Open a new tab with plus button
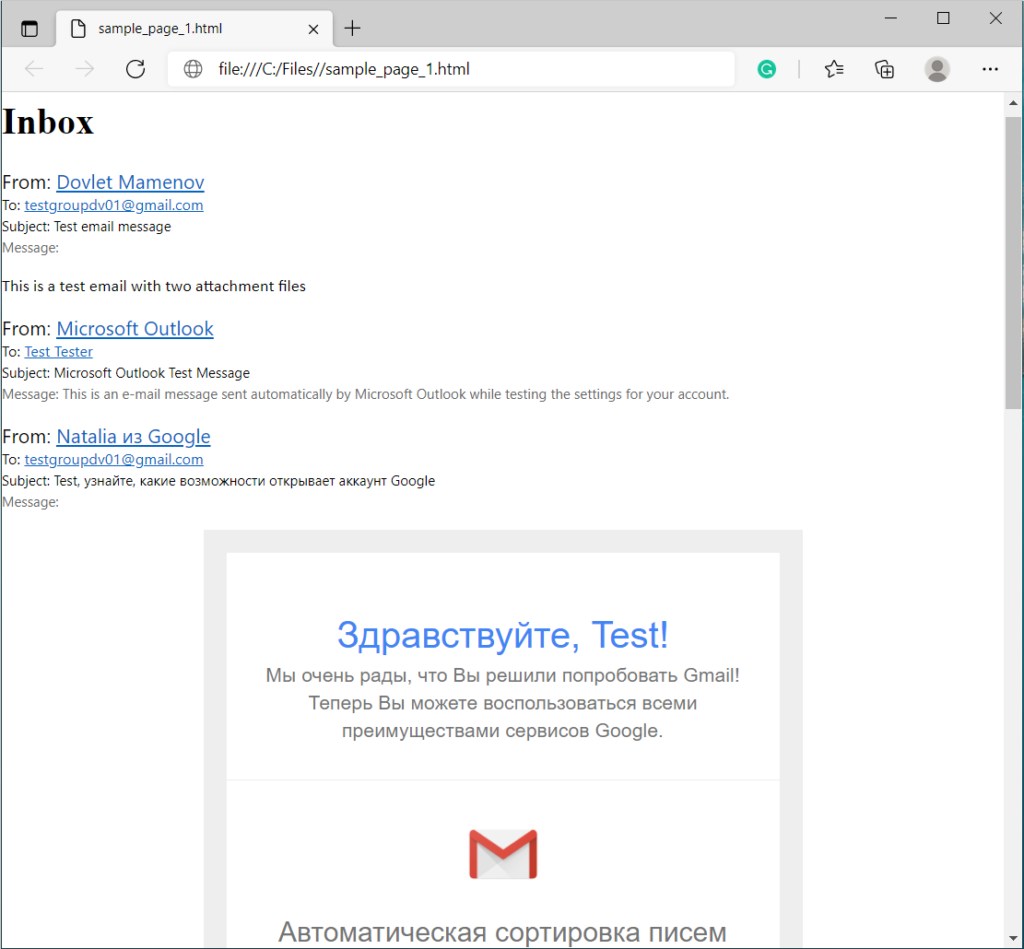The width and height of the screenshot is (1024, 949). click(352, 28)
